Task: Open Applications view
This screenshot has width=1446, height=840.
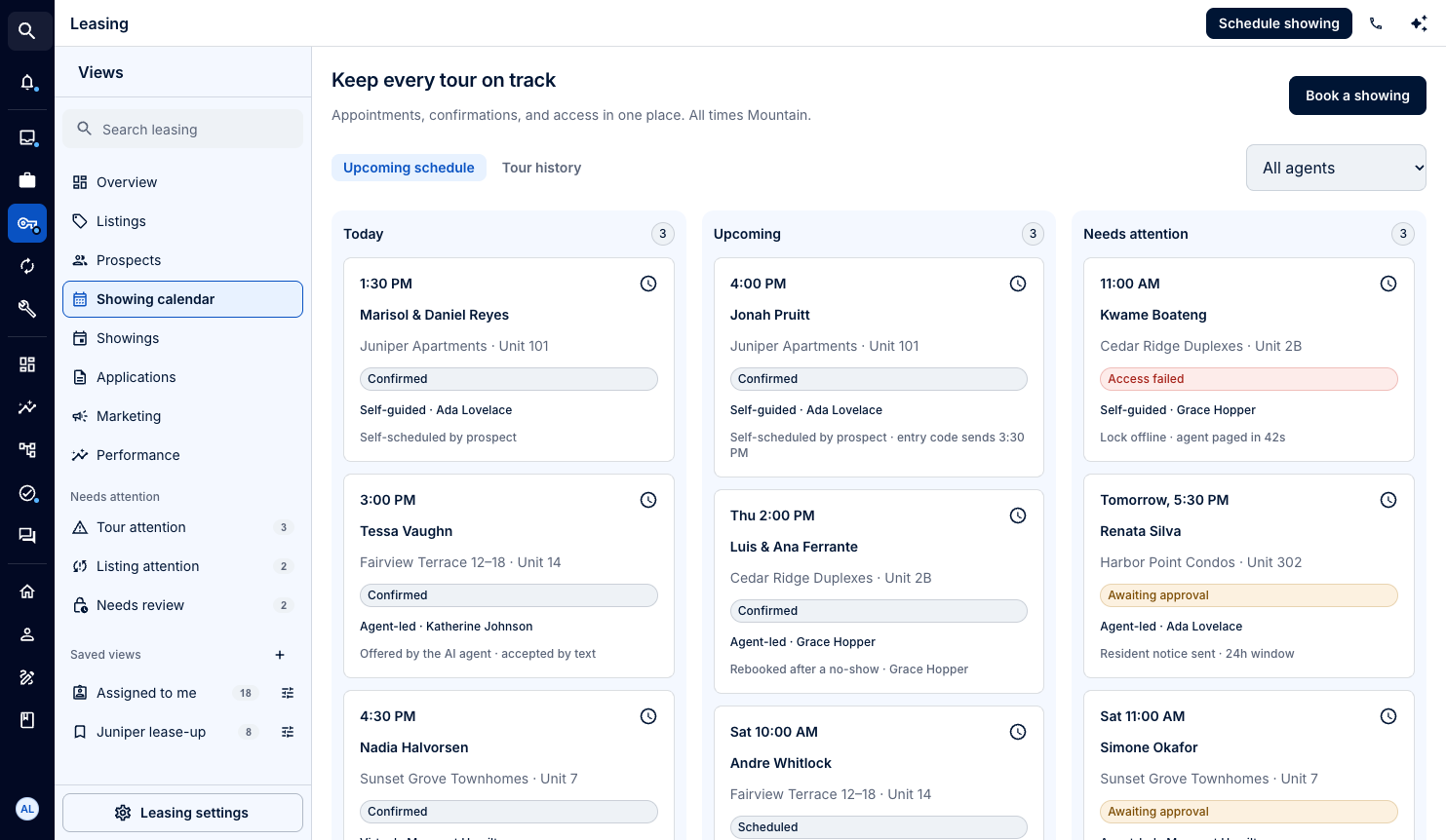Action: [x=182, y=377]
